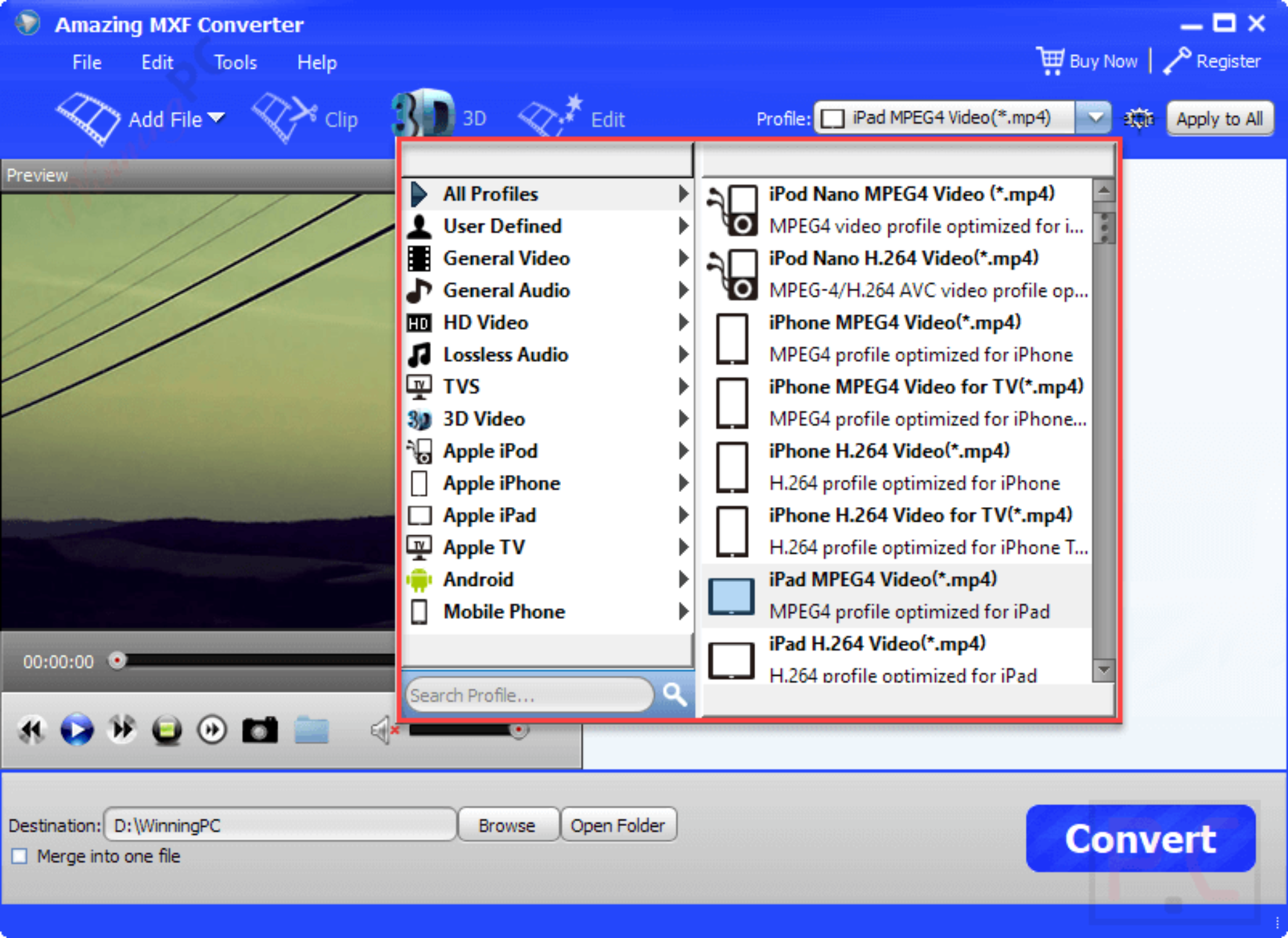The width and height of the screenshot is (1288, 938).
Task: Click the volume slider handle
Action: coord(519,730)
